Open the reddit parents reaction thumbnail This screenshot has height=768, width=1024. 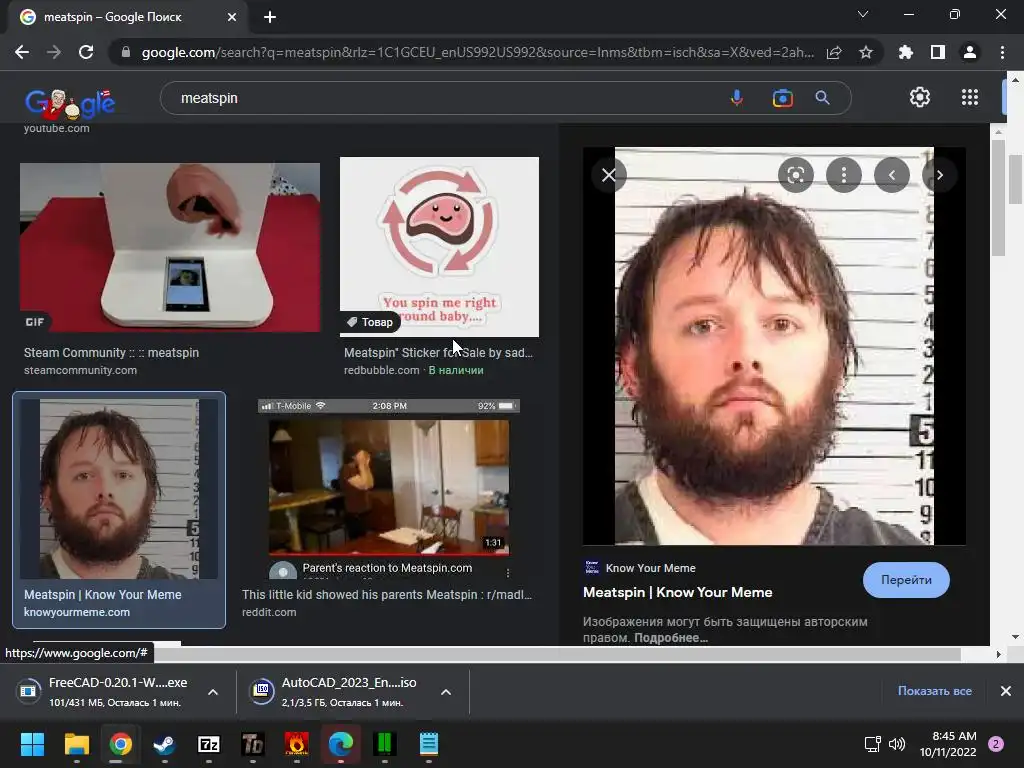[x=389, y=488]
